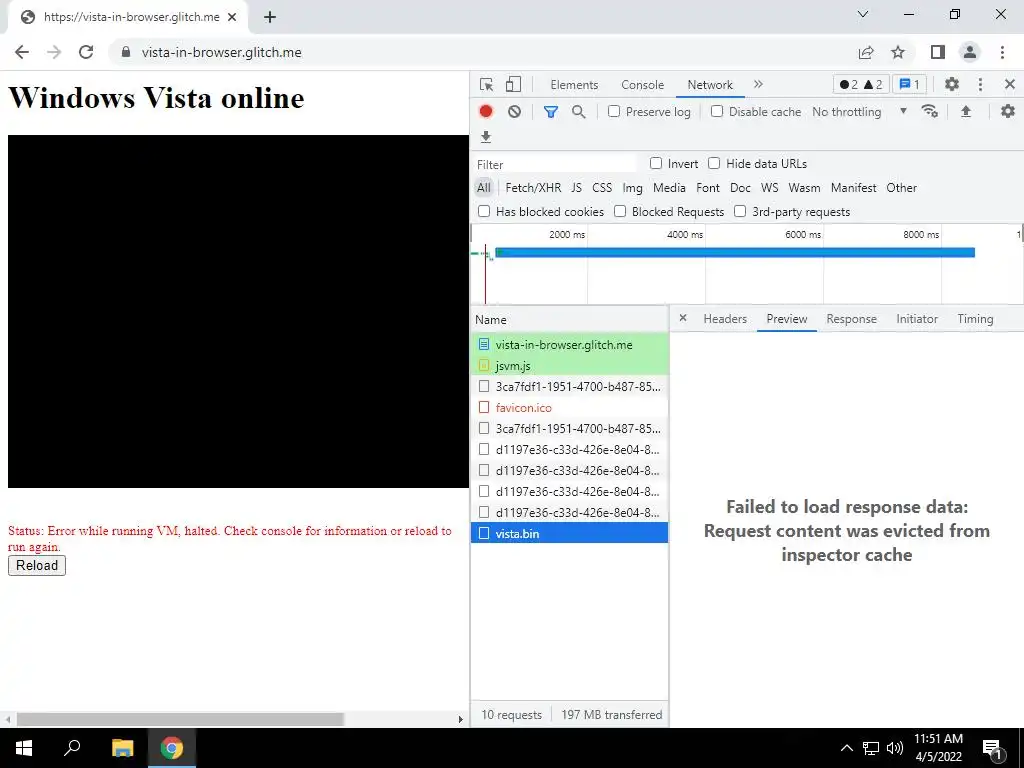Open No throttling dropdown

tap(859, 112)
